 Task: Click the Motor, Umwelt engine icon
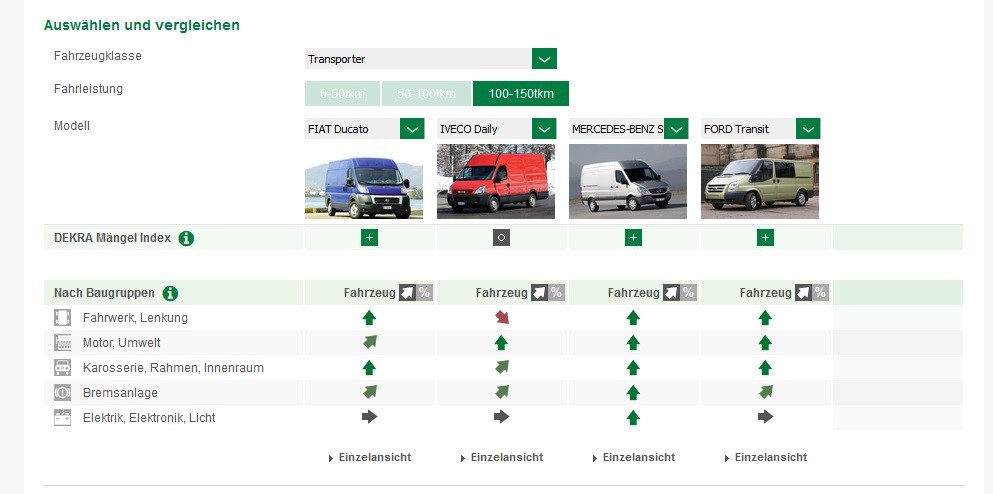(x=62, y=343)
